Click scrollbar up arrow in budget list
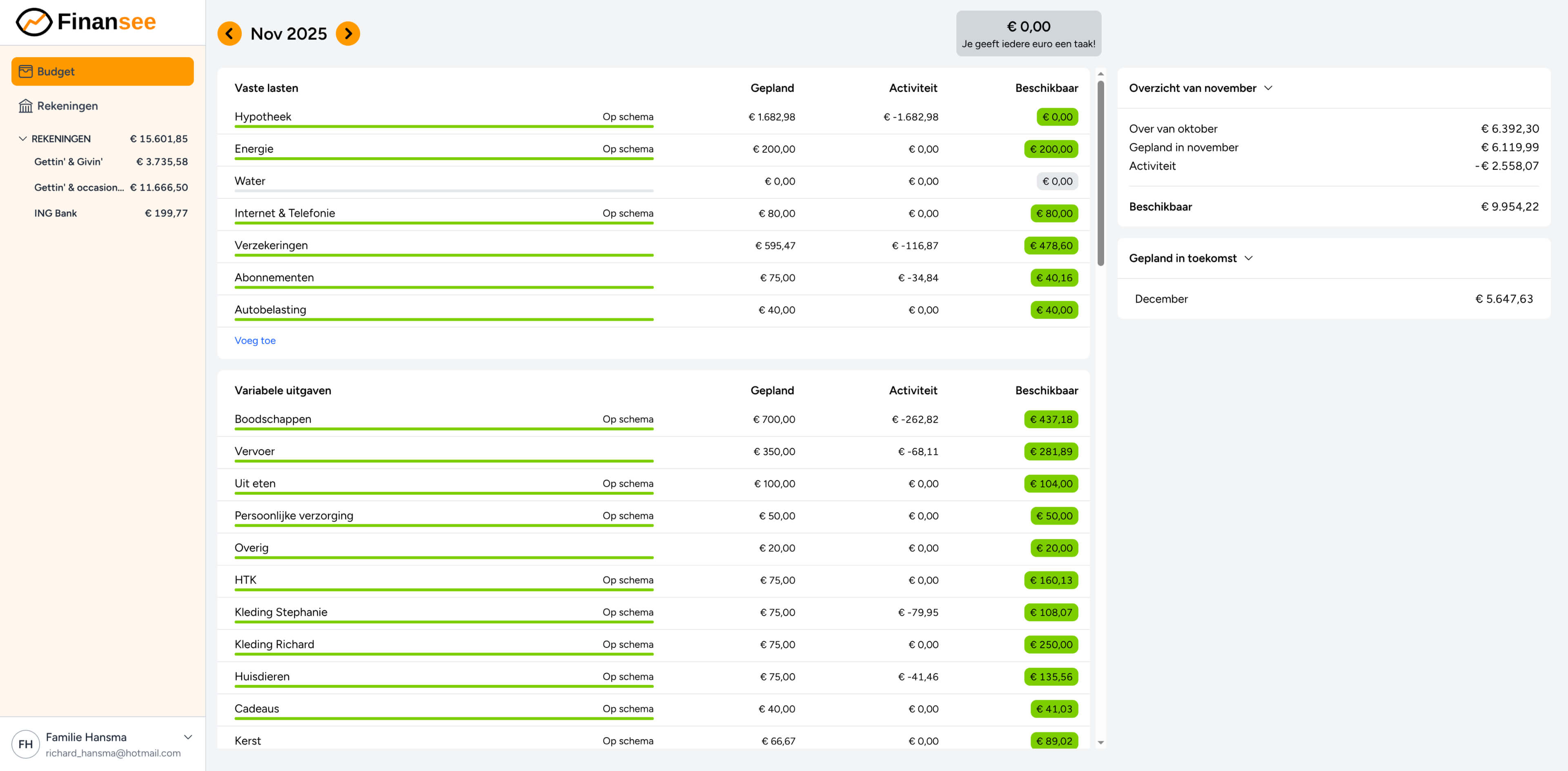This screenshot has height=771, width=1568. point(1100,73)
